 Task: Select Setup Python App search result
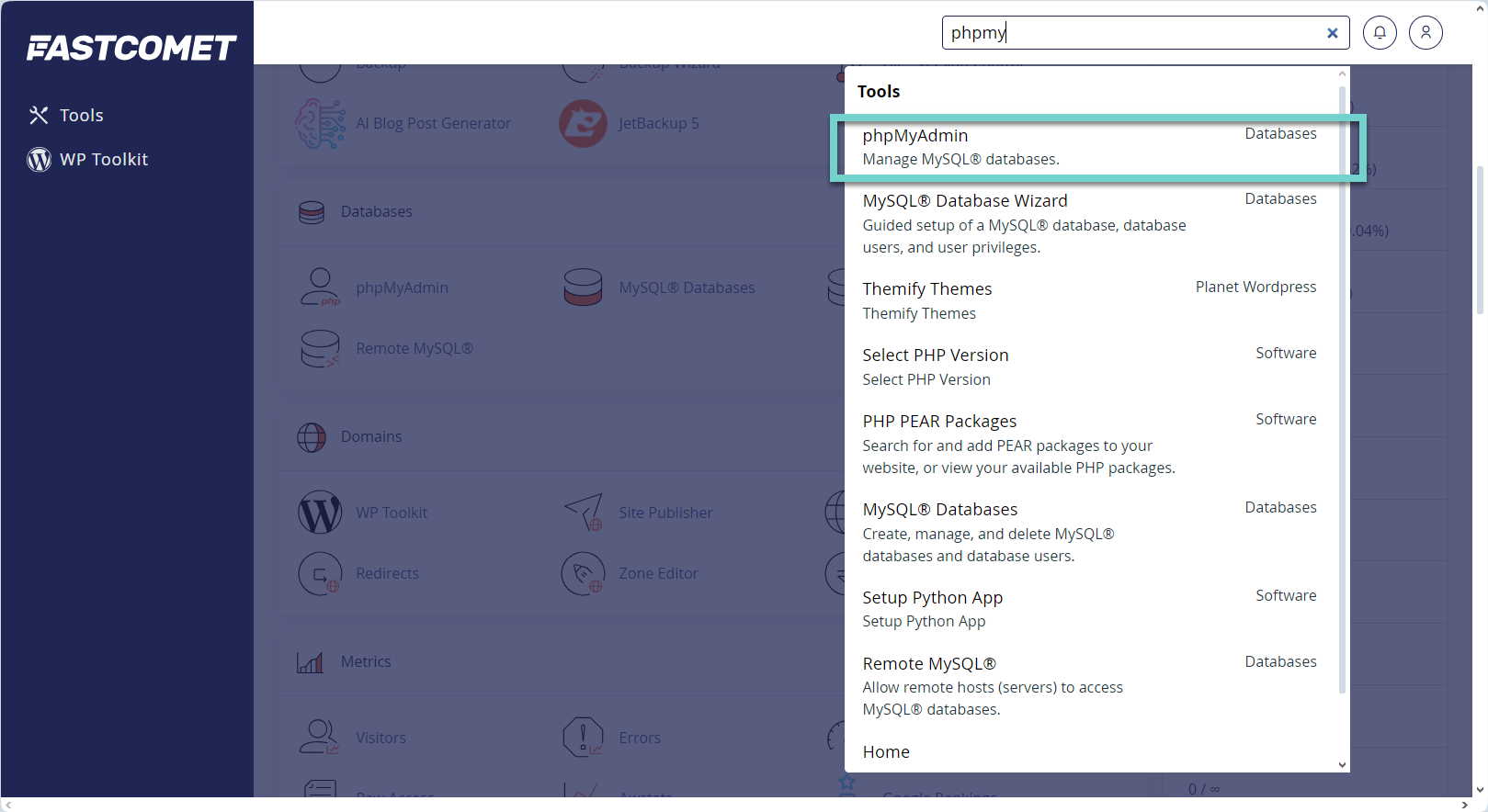coord(1090,609)
